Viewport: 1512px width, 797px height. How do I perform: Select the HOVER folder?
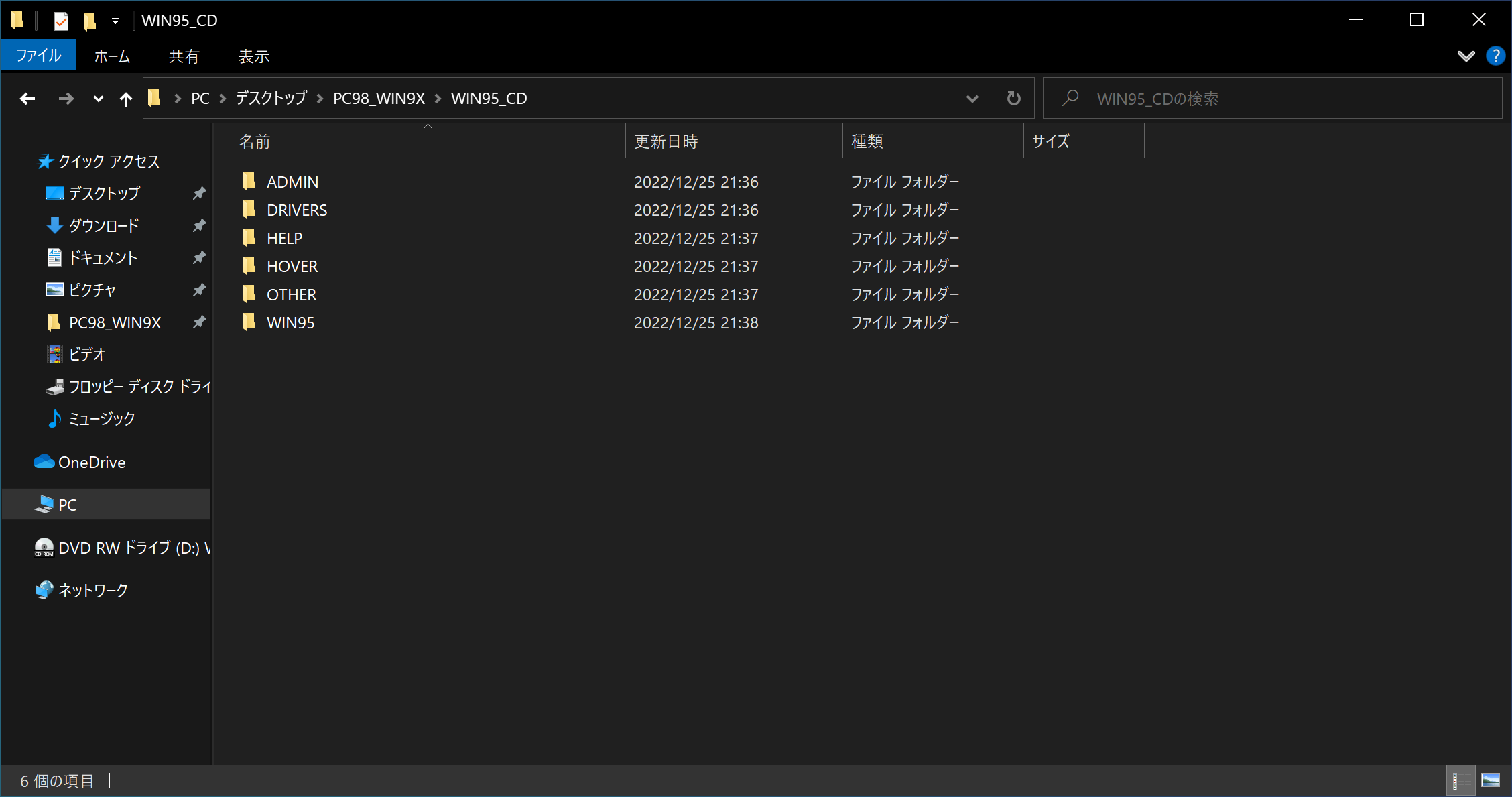(292, 266)
